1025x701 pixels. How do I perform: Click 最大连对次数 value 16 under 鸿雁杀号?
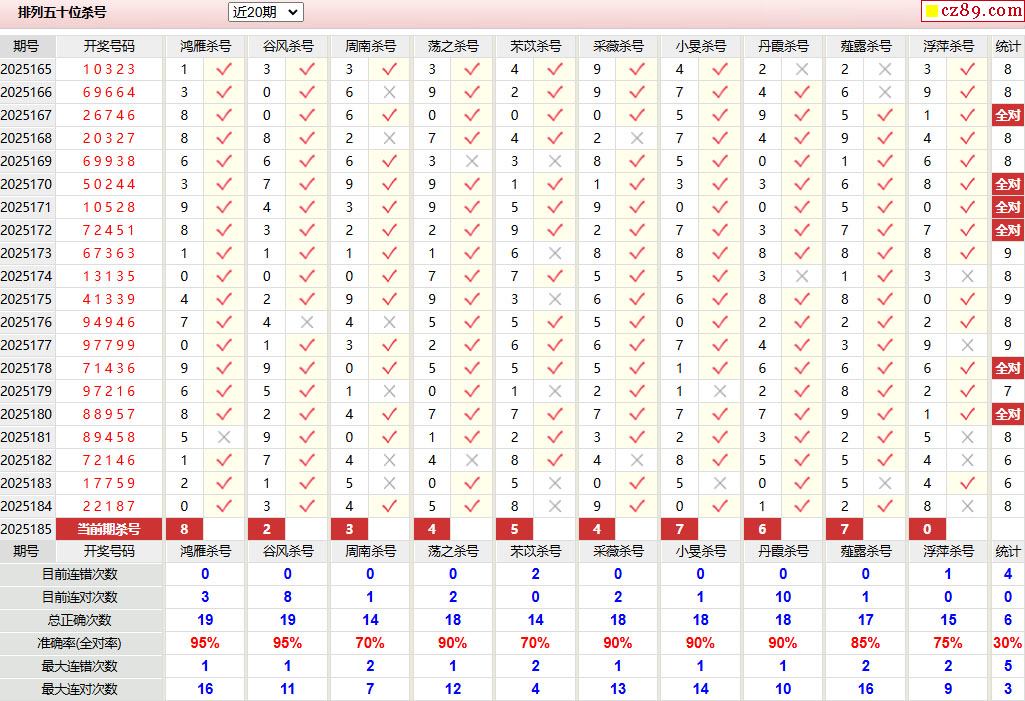[x=205, y=689]
